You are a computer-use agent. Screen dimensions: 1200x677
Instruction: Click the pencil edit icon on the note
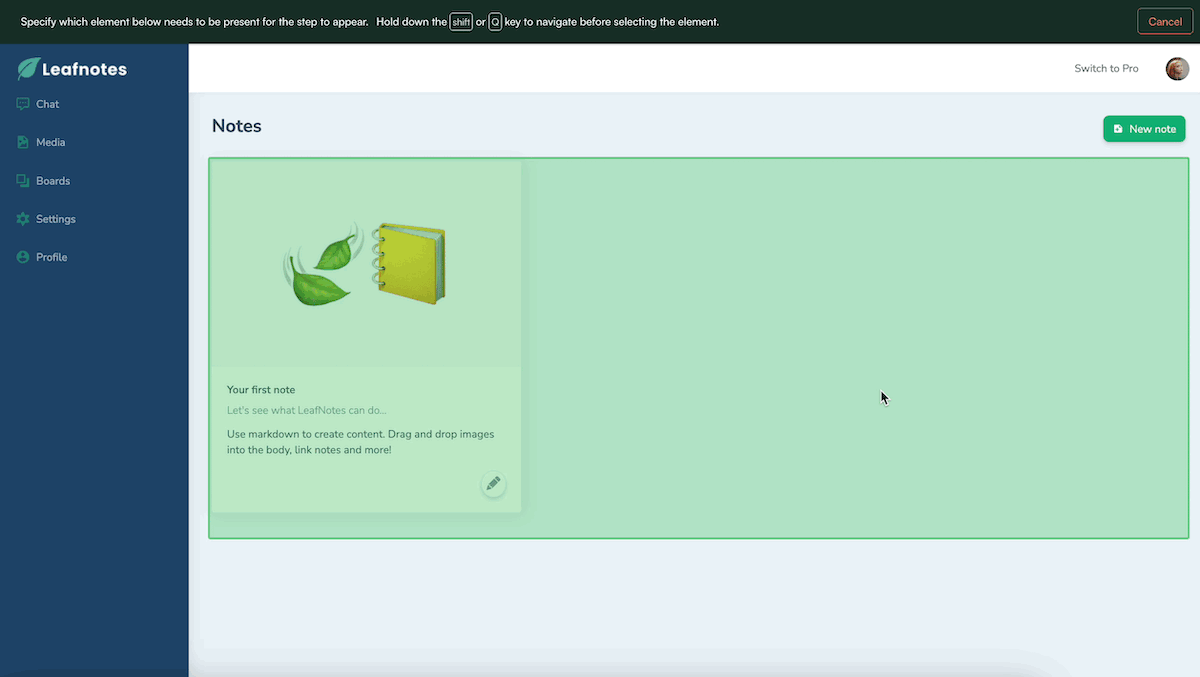493,484
